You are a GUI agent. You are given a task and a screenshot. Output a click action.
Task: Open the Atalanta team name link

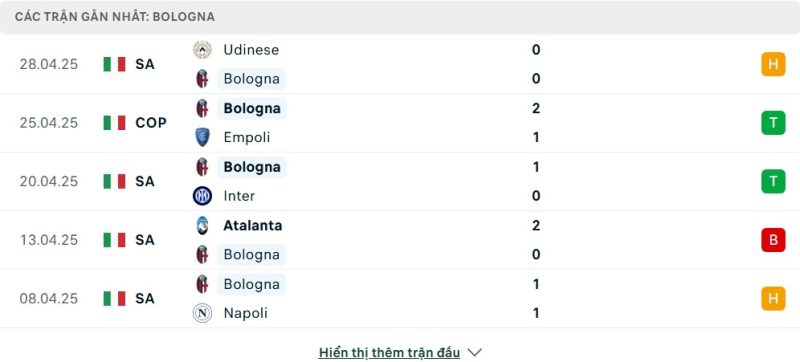[253, 225]
